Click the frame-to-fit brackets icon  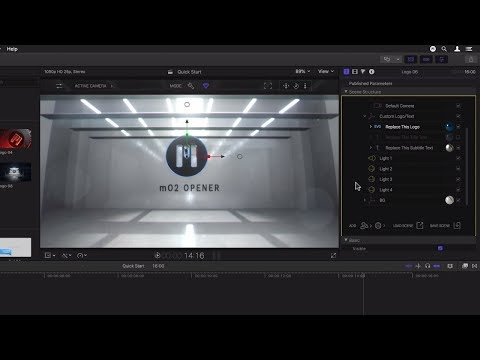268,86
